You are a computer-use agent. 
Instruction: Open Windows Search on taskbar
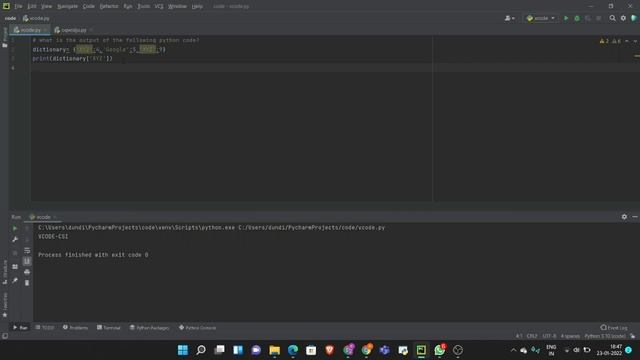tap(201, 350)
